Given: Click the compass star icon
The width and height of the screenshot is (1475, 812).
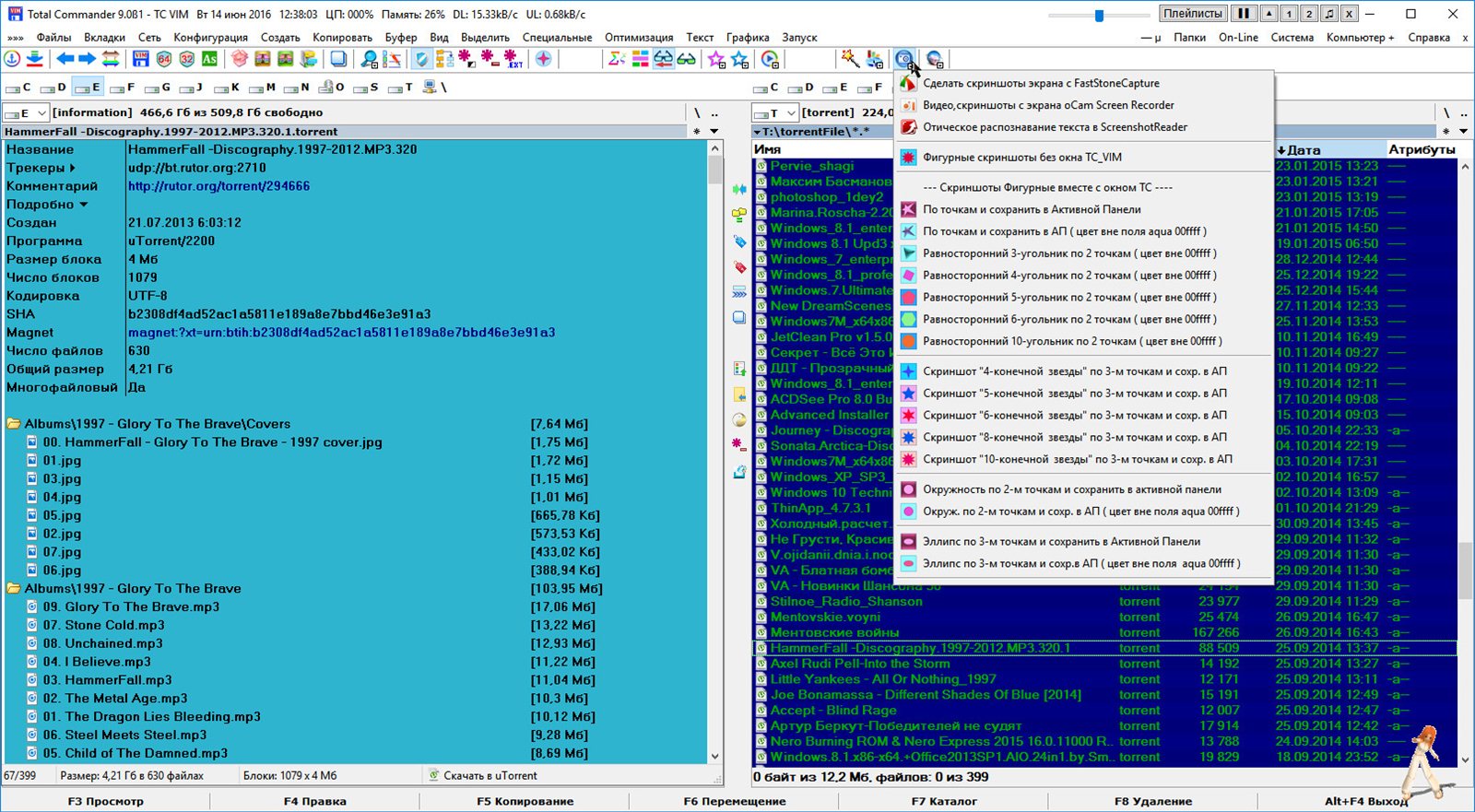Looking at the screenshot, I should pos(544,59).
